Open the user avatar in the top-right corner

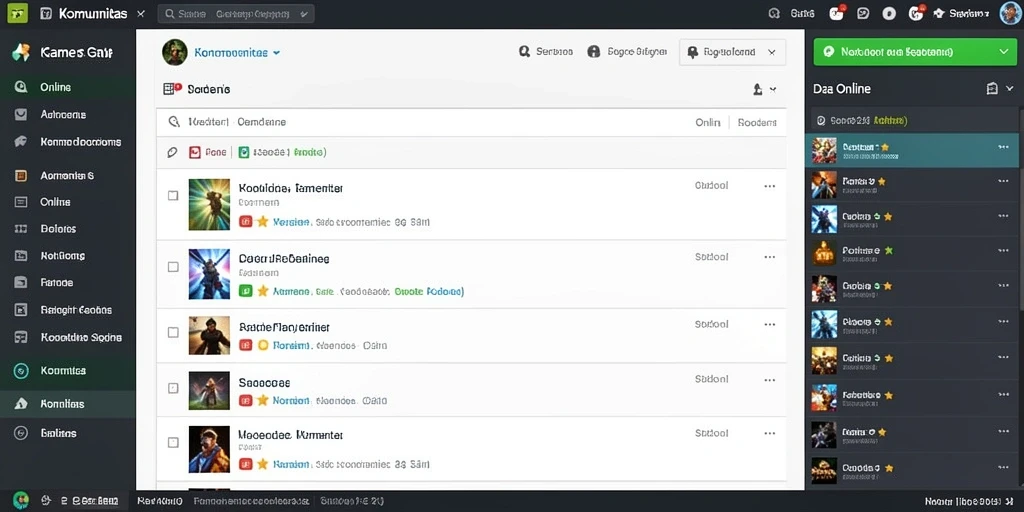[x=1010, y=13]
